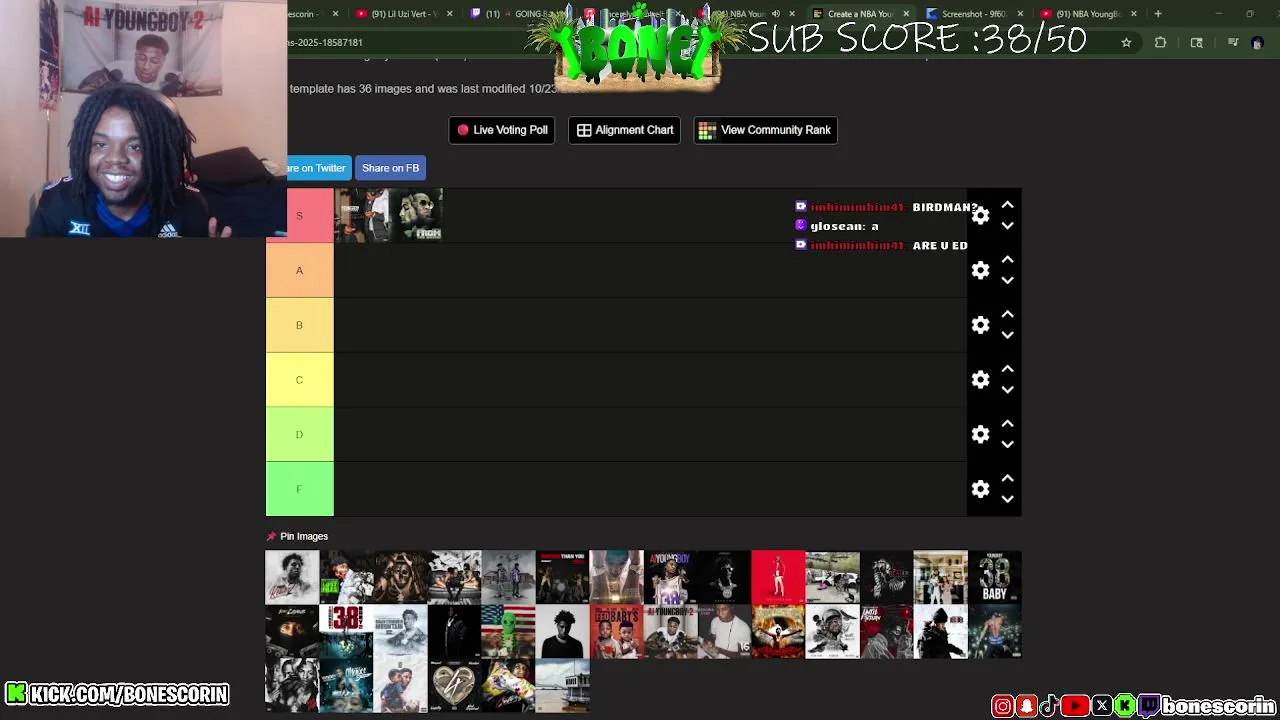Move S tier row up
This screenshot has width=1280, height=720.
(1007, 205)
